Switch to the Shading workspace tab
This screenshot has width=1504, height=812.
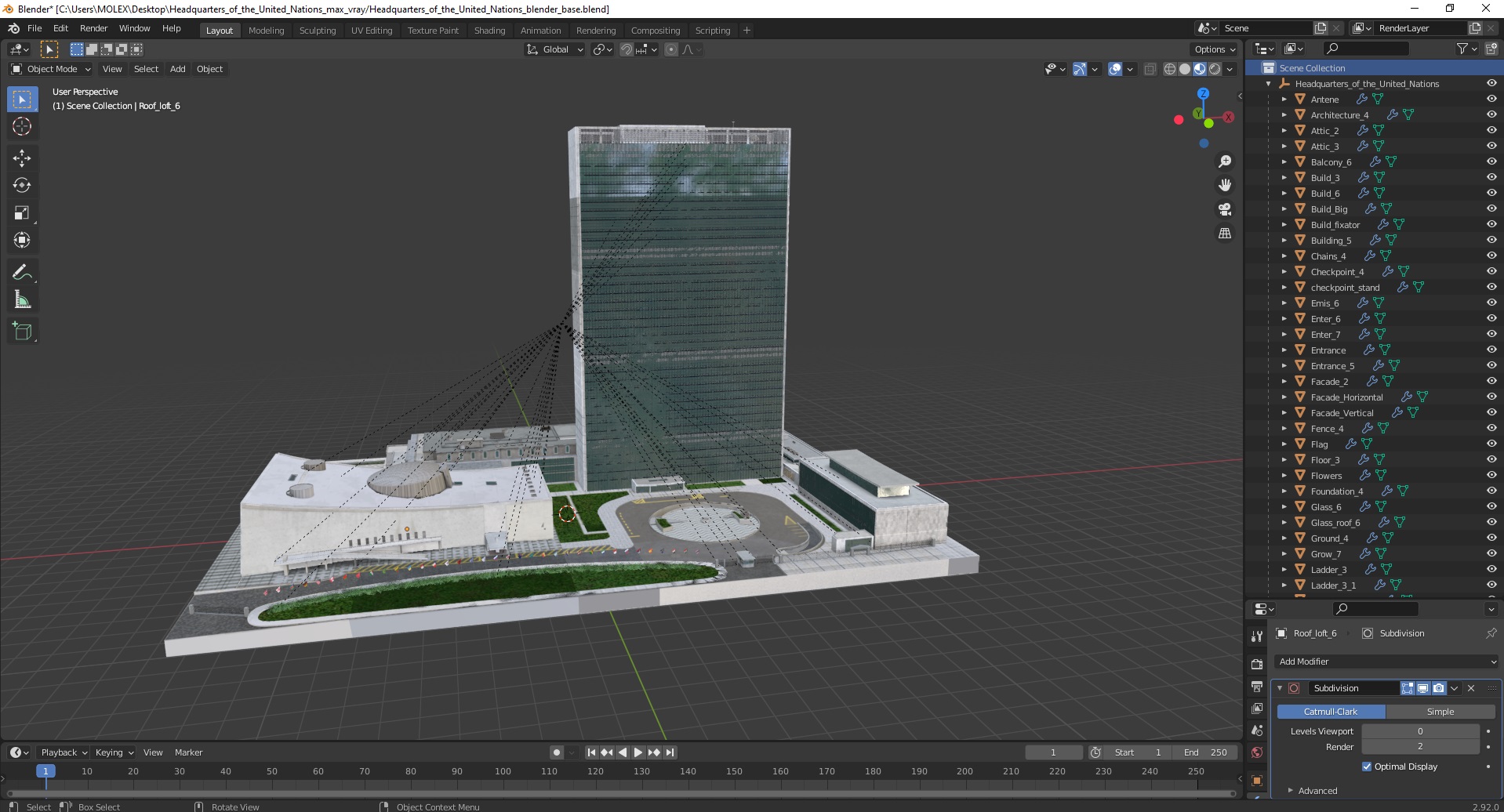coord(489,31)
